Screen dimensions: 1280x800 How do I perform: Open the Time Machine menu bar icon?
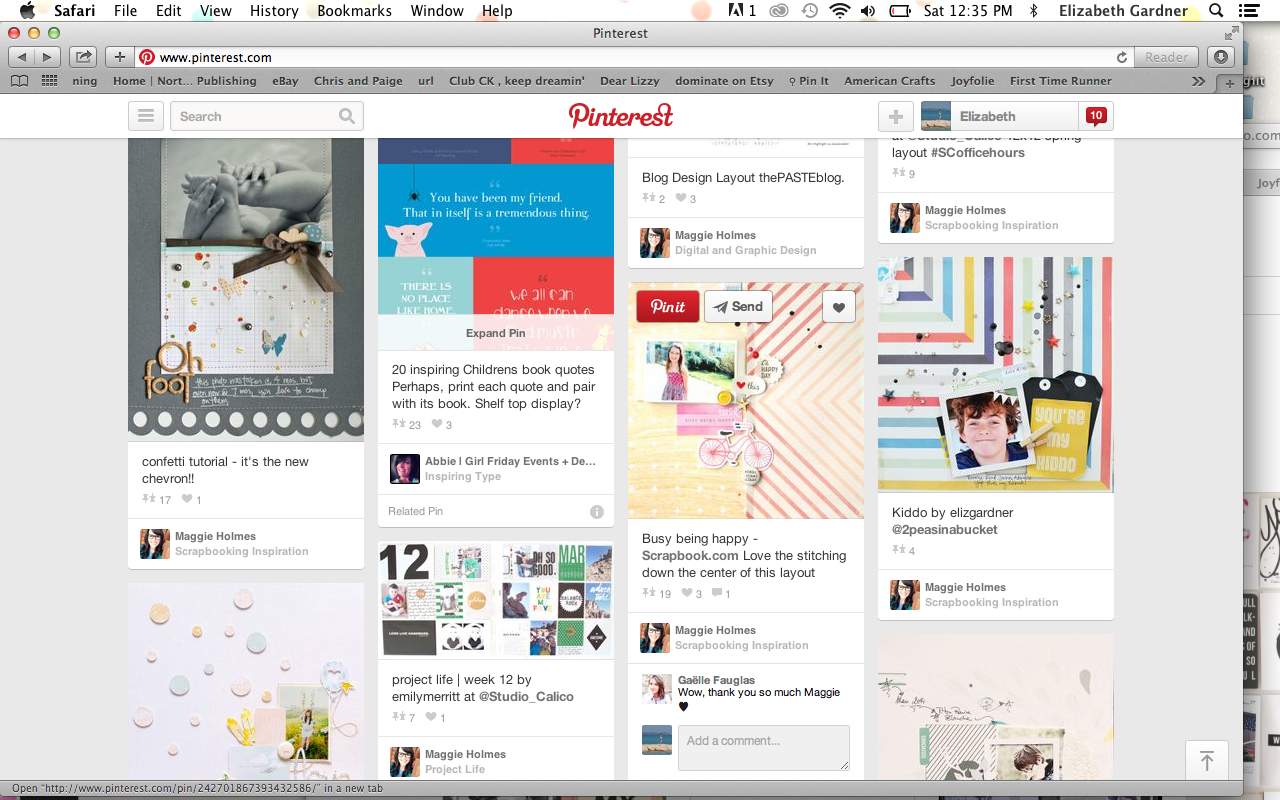point(809,11)
